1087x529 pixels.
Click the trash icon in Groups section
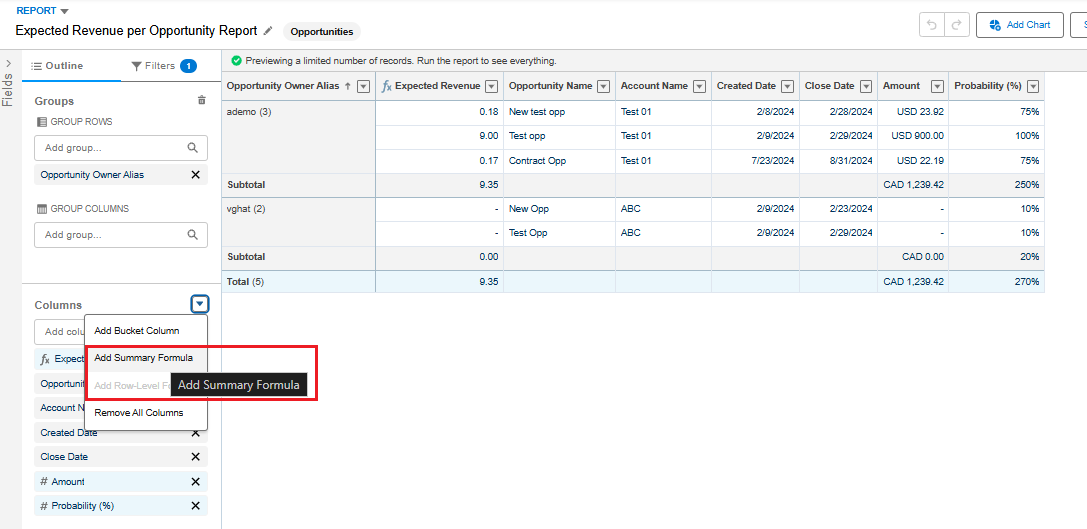click(x=201, y=100)
